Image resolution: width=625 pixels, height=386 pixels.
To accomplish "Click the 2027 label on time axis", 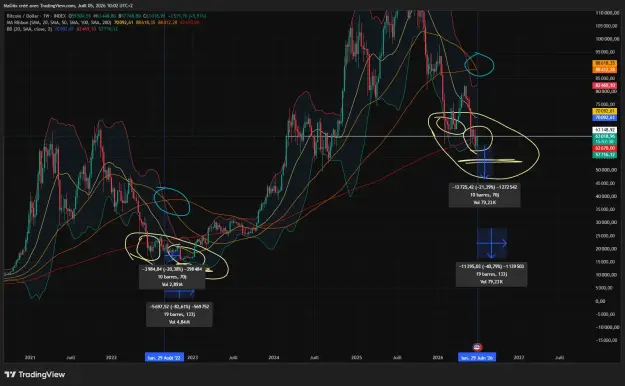I will (x=519, y=358).
